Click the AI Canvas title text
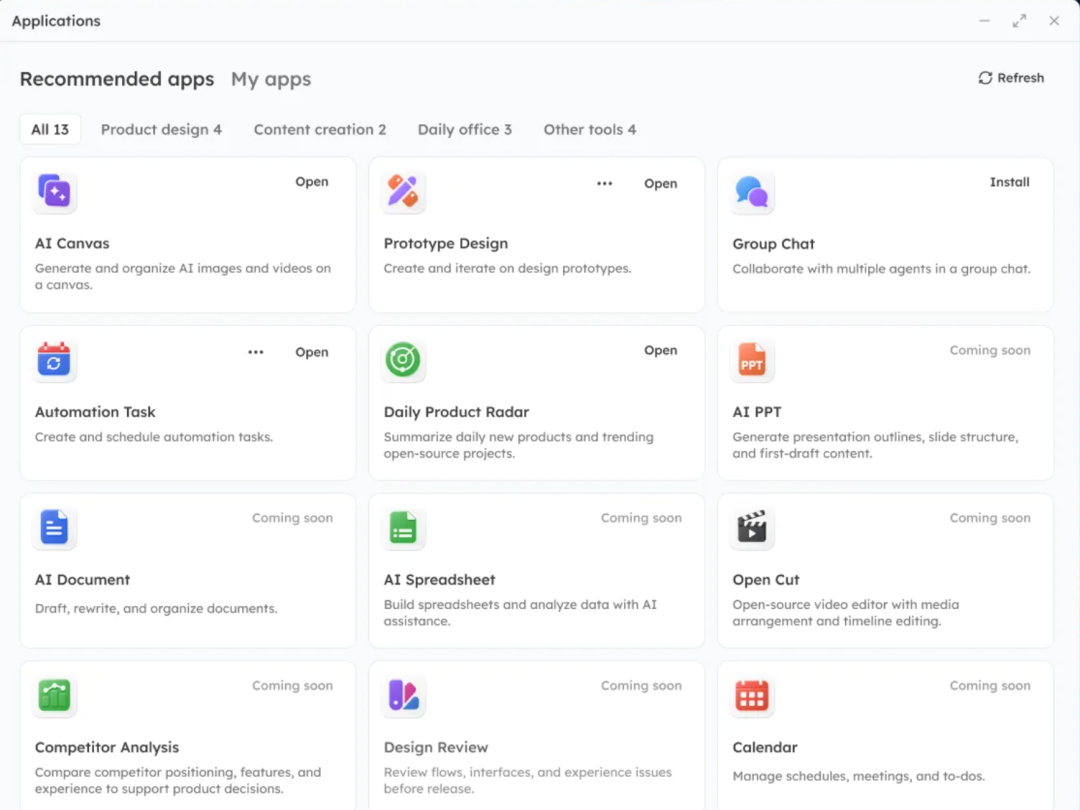This screenshot has width=1080, height=810. click(x=72, y=243)
